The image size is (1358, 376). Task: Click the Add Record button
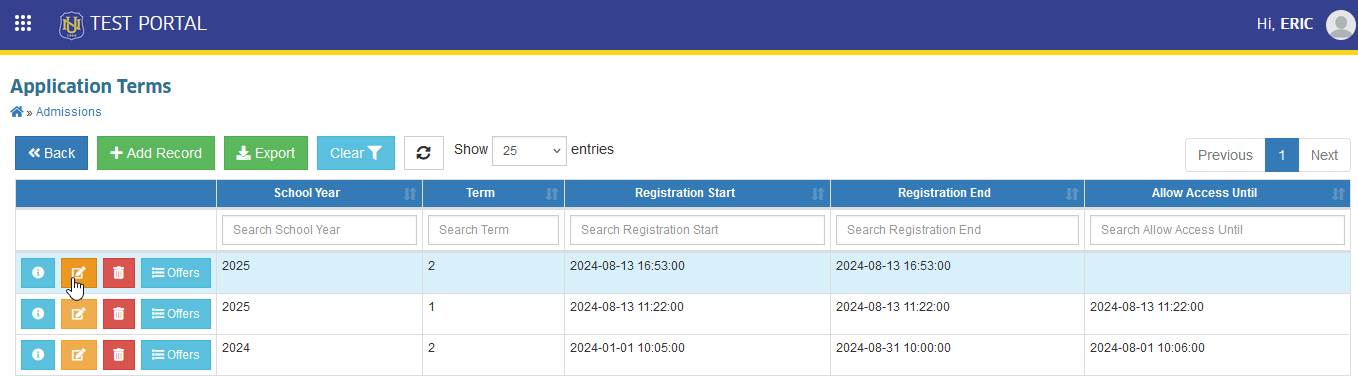point(156,153)
